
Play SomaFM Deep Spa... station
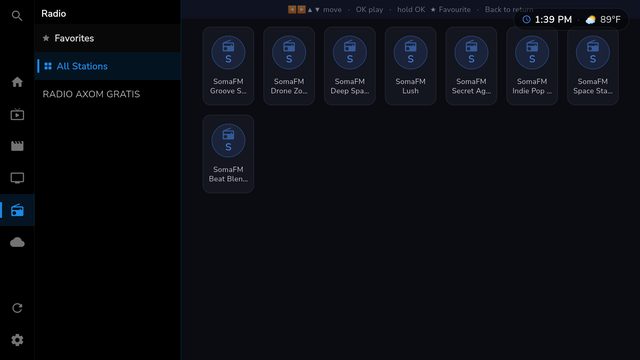click(350, 66)
